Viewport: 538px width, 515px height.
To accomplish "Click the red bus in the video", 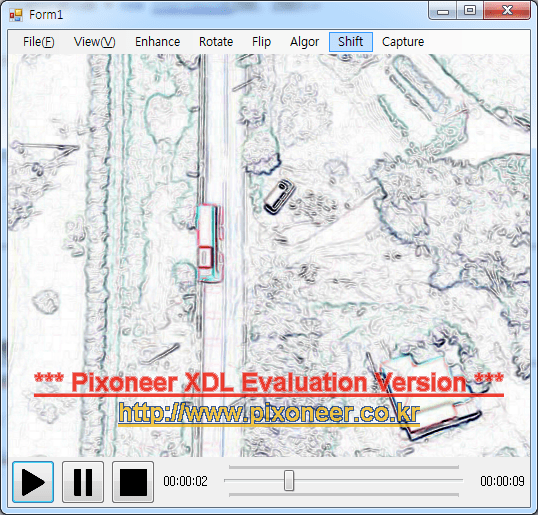I will (x=210, y=242).
